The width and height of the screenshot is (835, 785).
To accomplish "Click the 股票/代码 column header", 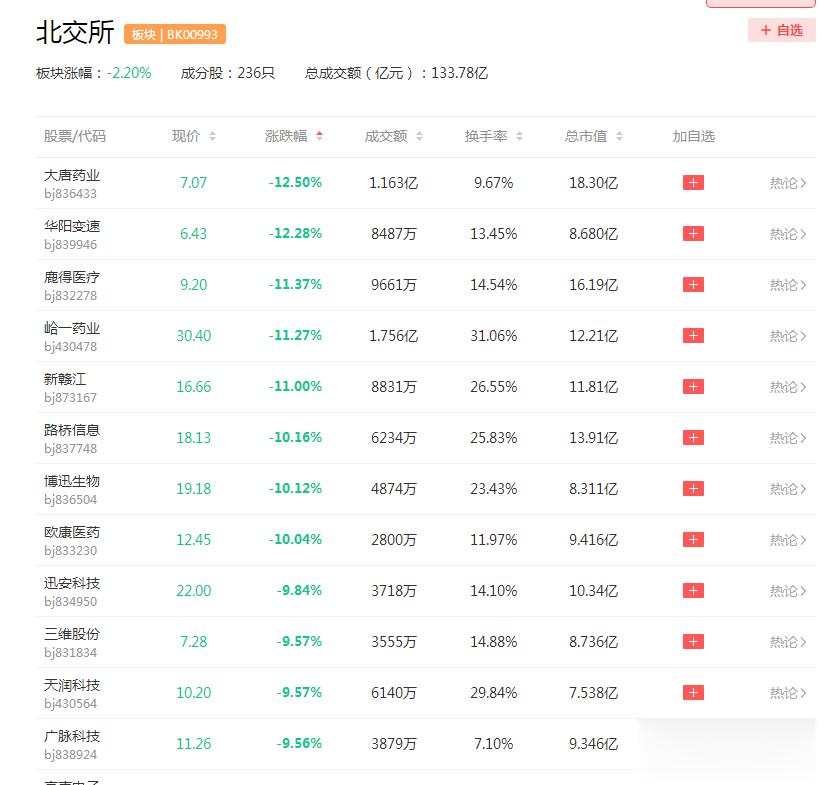I will coord(75,136).
